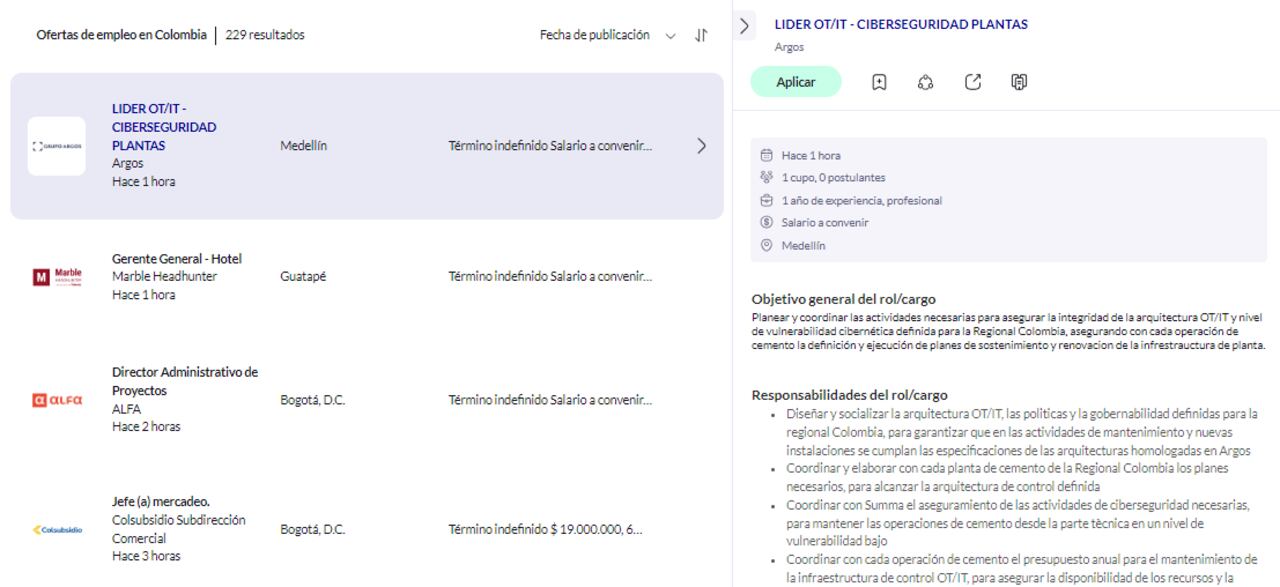Viewport: 1280px width, 587px height.
Task: Click Bogotá, D.C. in the Colsubsidio row
Action: [313, 528]
